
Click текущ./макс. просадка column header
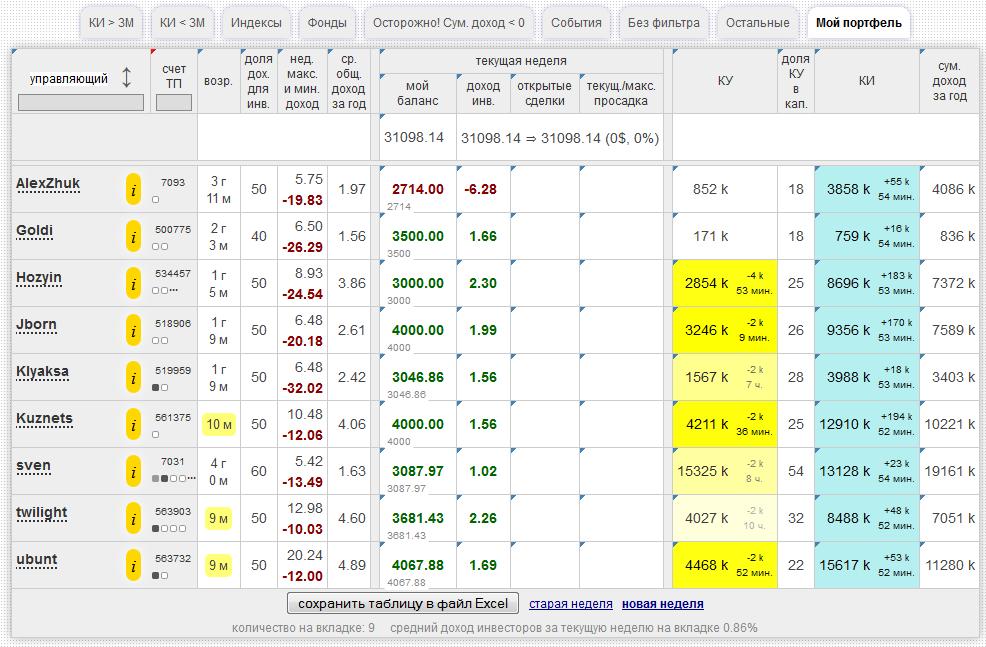tap(621, 93)
